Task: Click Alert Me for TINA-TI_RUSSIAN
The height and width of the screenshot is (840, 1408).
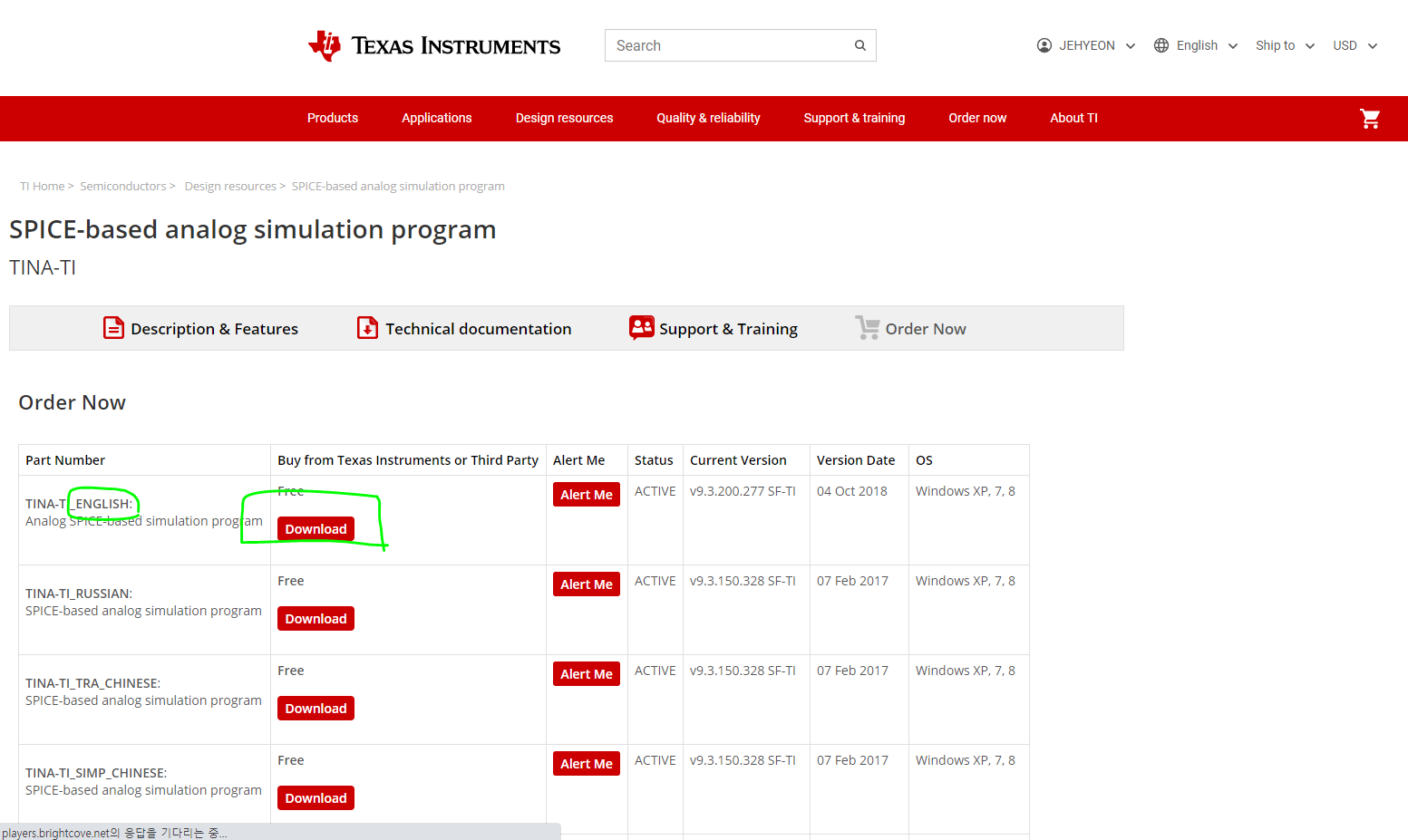Action: 587,584
